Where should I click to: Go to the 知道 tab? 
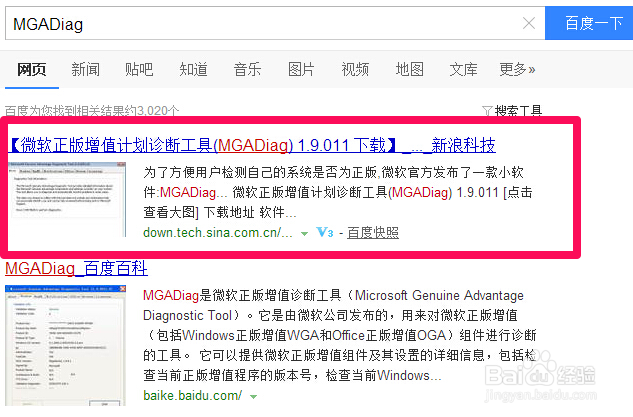click(x=193, y=69)
